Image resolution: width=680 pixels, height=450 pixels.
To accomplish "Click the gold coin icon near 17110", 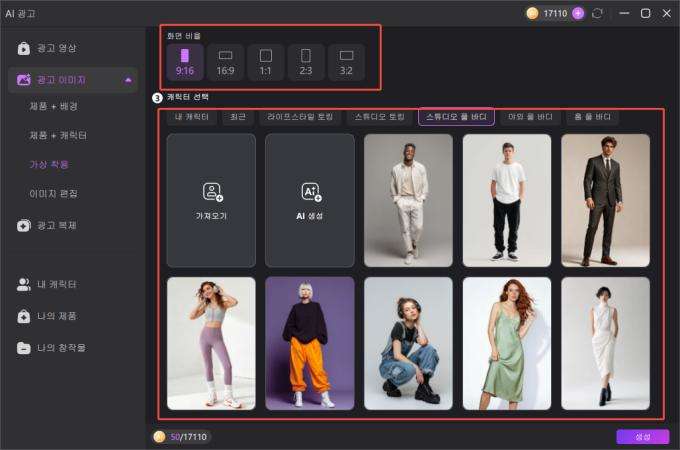I will tap(533, 13).
